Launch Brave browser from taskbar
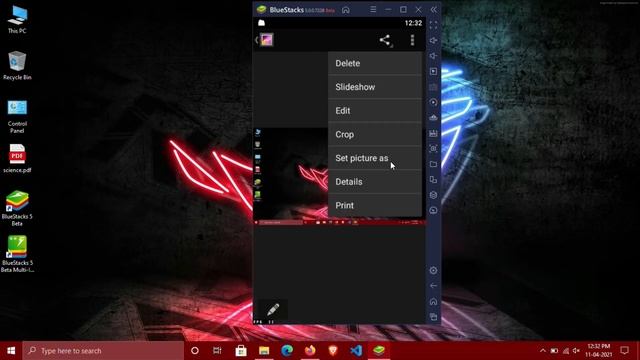This screenshot has width=640, height=360. click(x=333, y=351)
